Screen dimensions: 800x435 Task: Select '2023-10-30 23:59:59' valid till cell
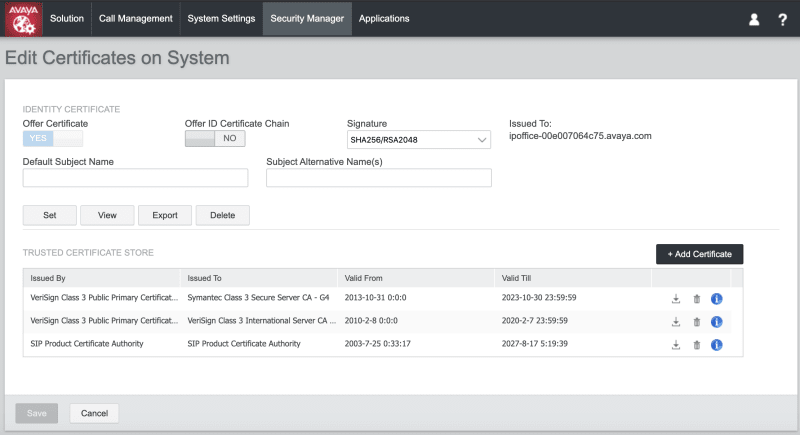click(x=539, y=297)
